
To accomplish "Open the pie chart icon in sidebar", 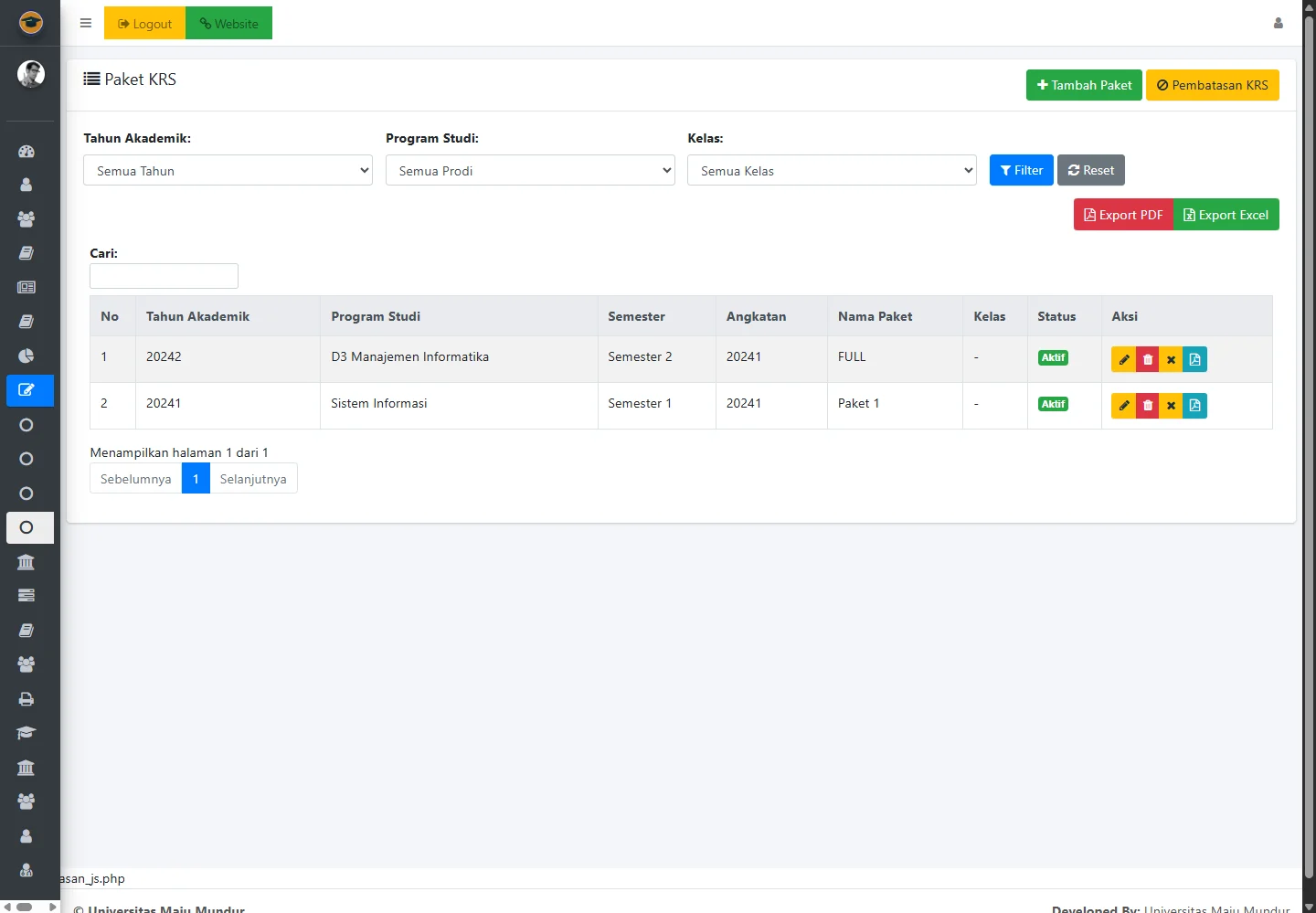I will tap(27, 356).
